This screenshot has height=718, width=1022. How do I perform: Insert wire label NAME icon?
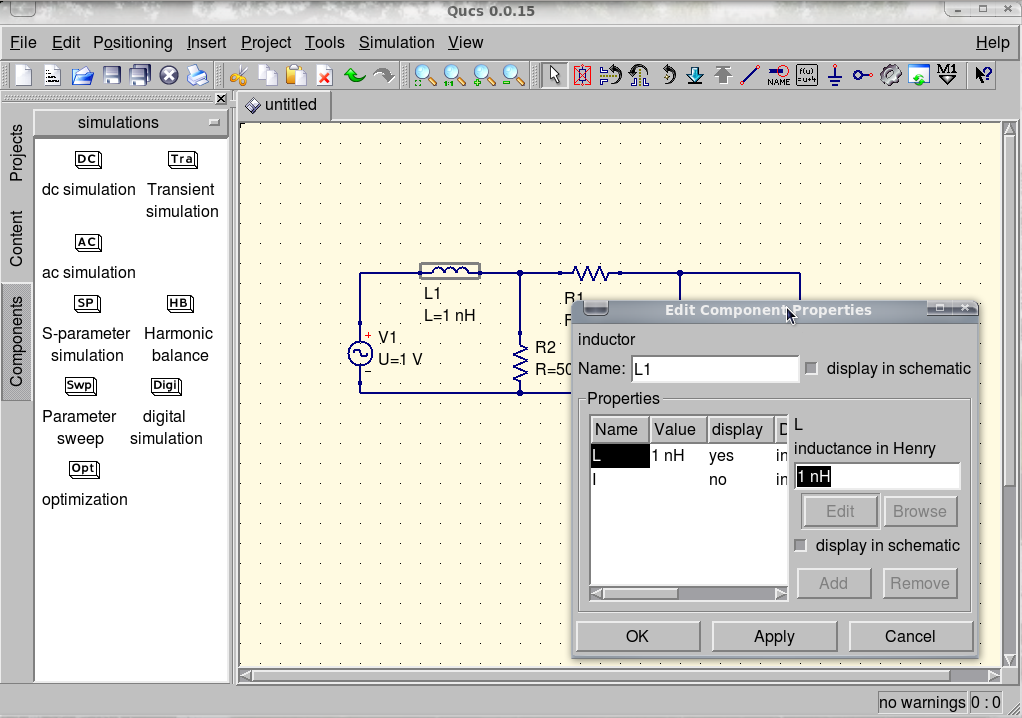[x=778, y=76]
